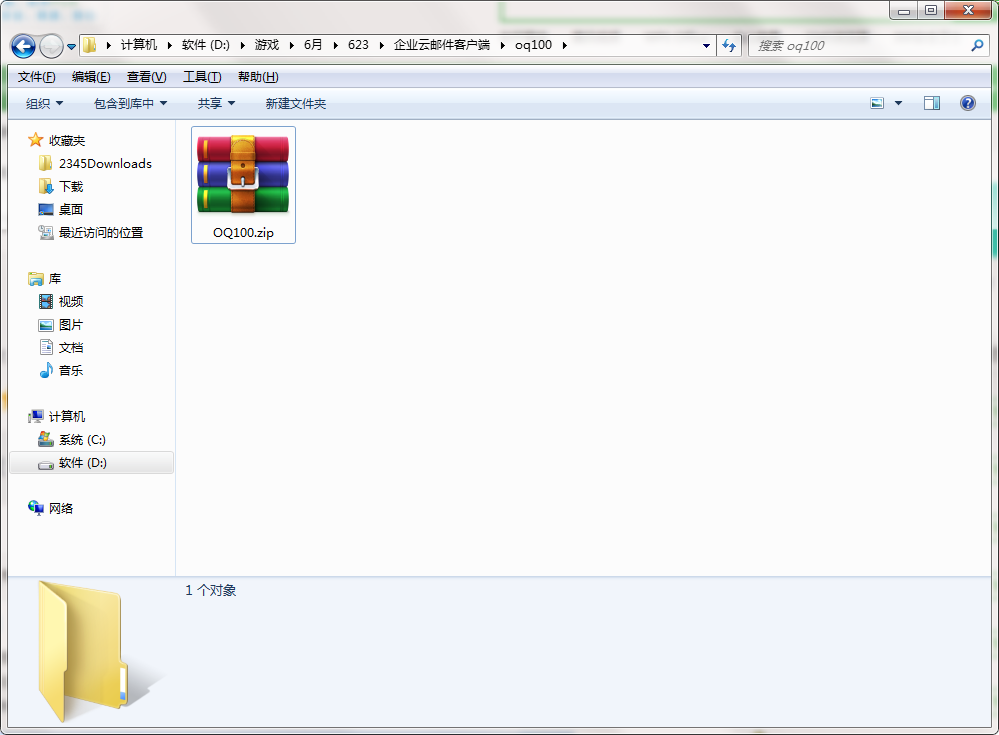The height and width of the screenshot is (735, 999).
Task: Open address bar history dropdown
Action: (x=706, y=46)
